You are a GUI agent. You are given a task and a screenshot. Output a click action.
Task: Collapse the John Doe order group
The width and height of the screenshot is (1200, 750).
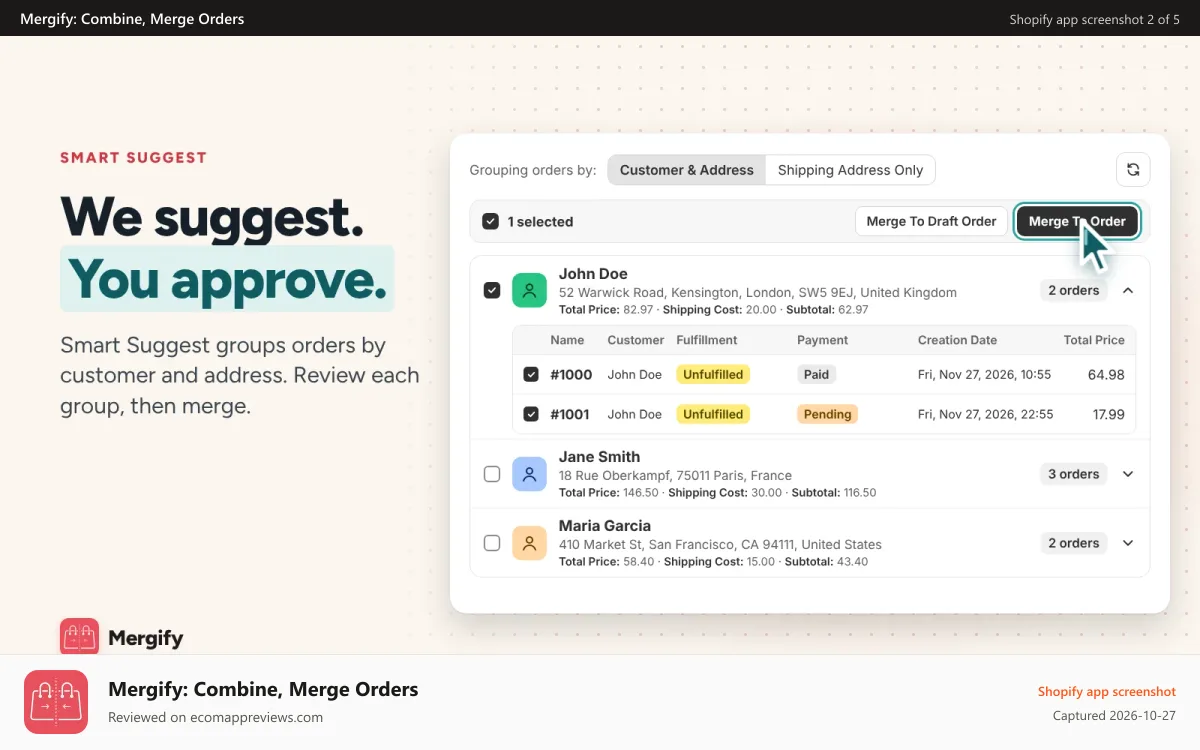coord(1128,290)
